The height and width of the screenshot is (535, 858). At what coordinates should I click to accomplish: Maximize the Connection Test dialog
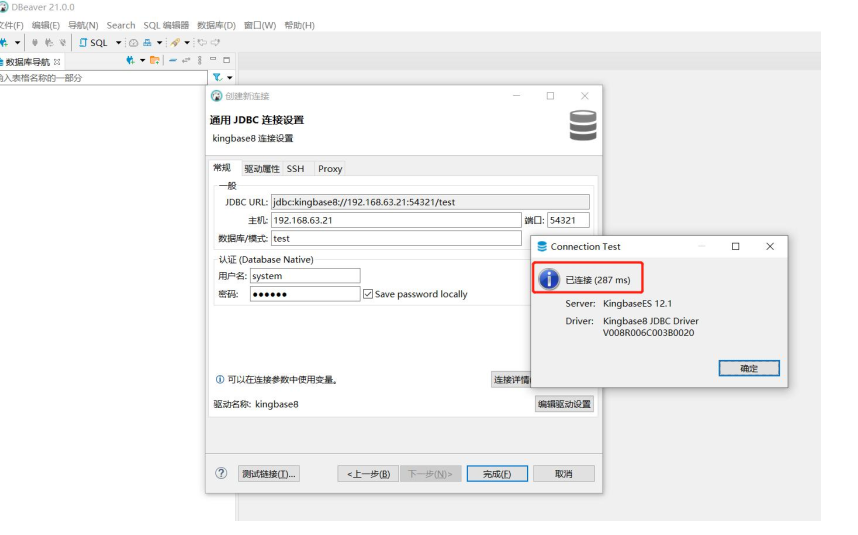tap(735, 246)
